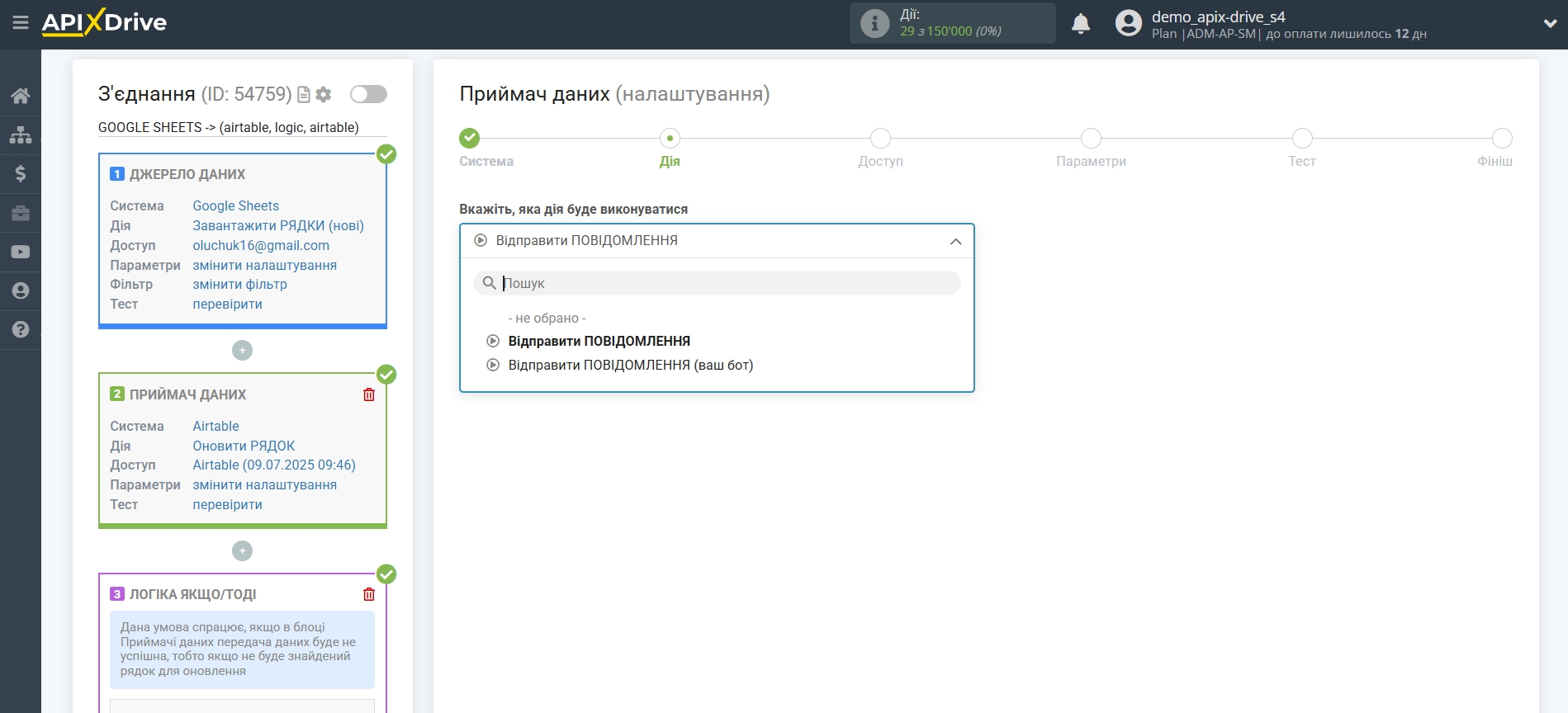Open oluchuk16@gmail.com access link

[x=261, y=245]
